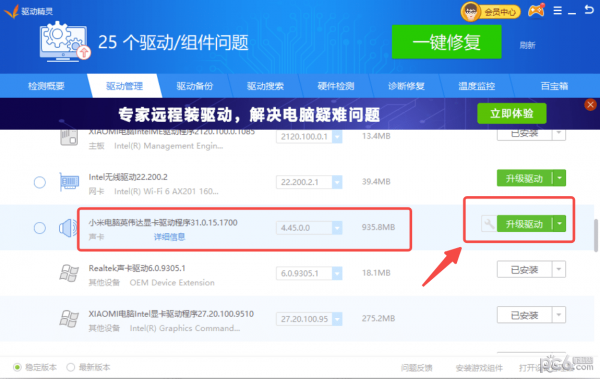The height and width of the screenshot is (379, 600).
Task: Click the back arrow icon in title bar
Action: (x=589, y=10)
